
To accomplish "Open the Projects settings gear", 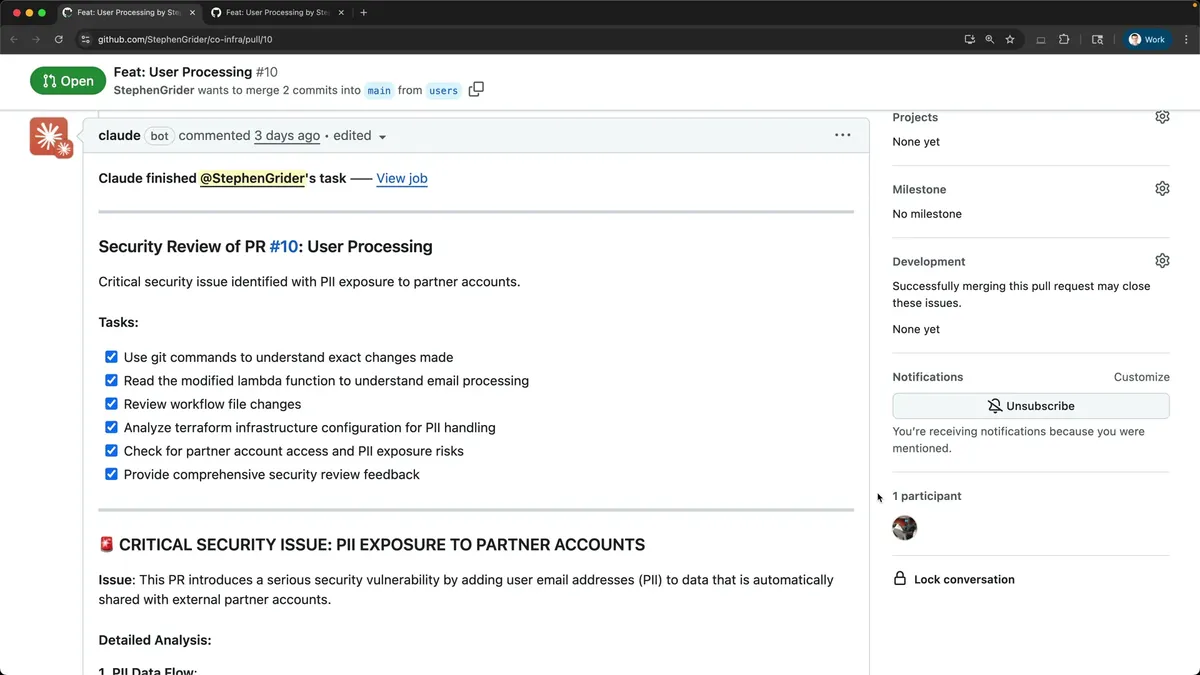I will point(1161,117).
